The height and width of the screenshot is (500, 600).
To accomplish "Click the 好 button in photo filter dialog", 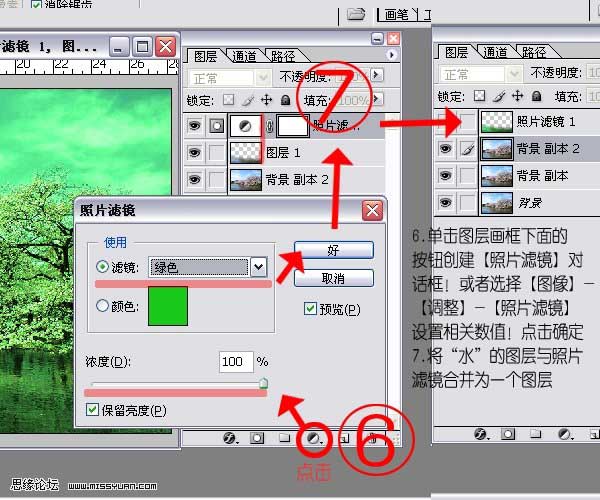I will (x=334, y=250).
